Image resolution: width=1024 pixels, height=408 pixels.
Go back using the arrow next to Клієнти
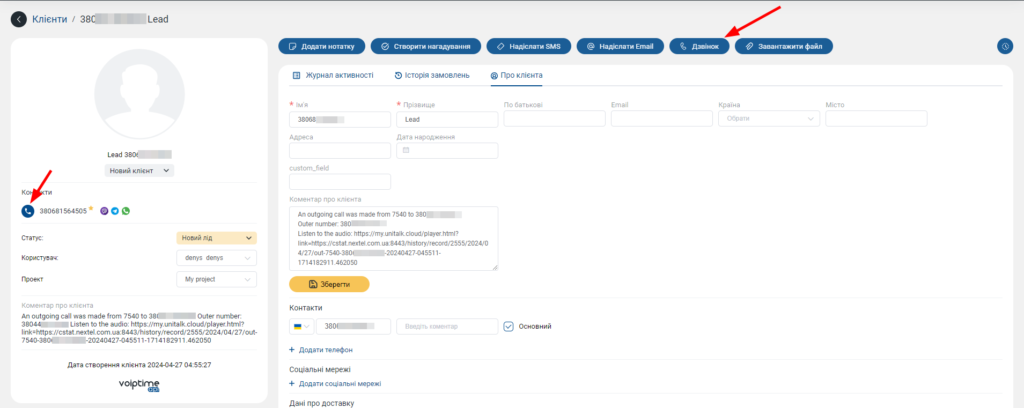17,19
